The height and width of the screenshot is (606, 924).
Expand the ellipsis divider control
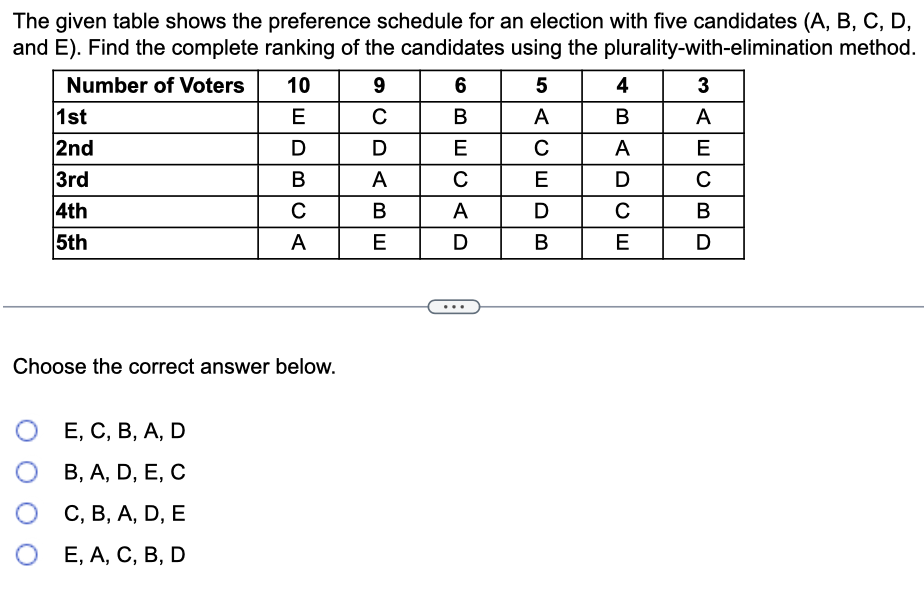(x=455, y=308)
